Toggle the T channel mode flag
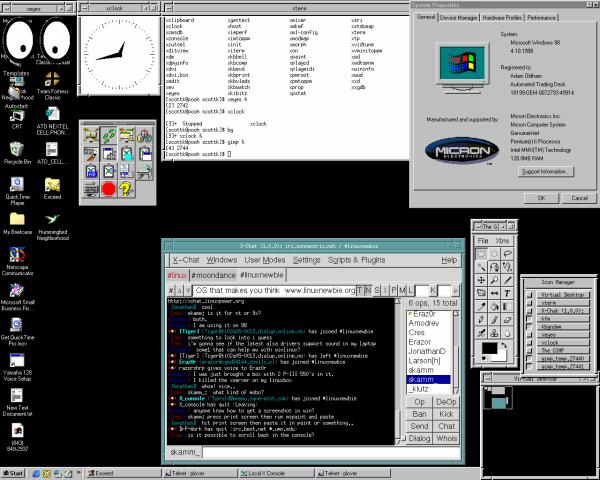The height and width of the screenshot is (480, 600). pyautogui.click(x=359, y=290)
